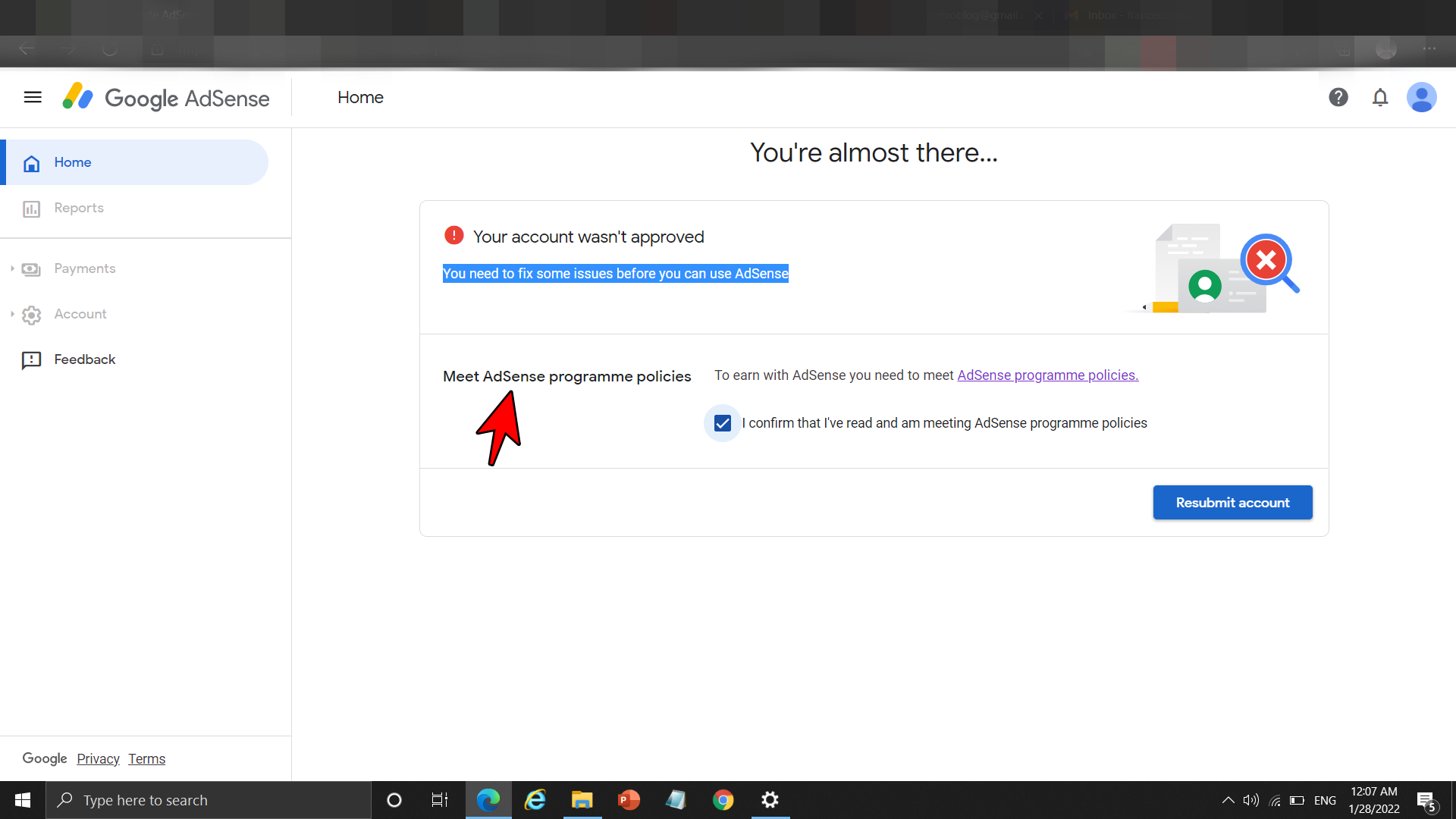Click 'You need to fix some issues' text
The height and width of the screenshot is (819, 1456).
(615, 274)
